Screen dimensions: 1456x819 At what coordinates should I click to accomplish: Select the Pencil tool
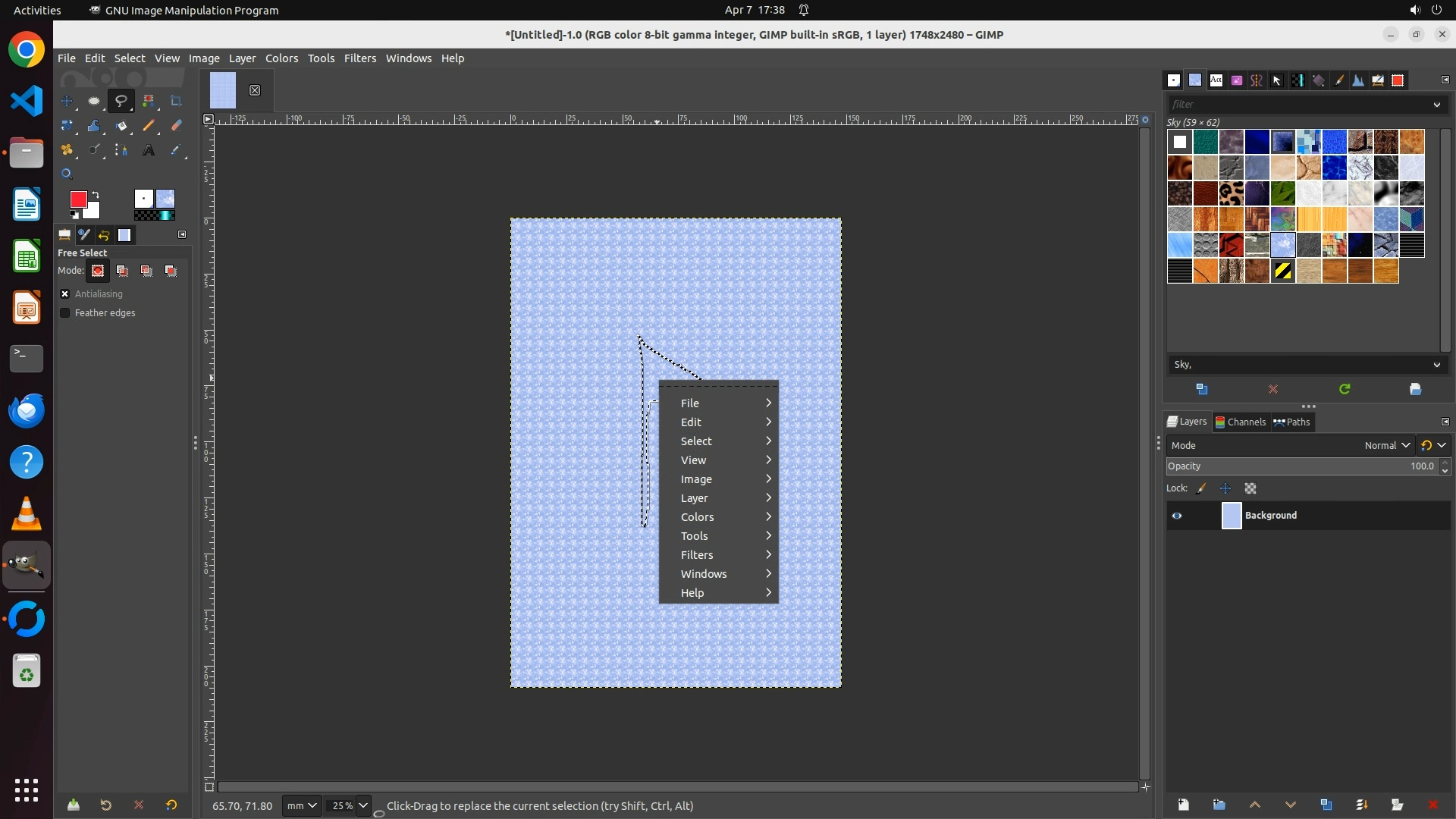click(x=149, y=126)
